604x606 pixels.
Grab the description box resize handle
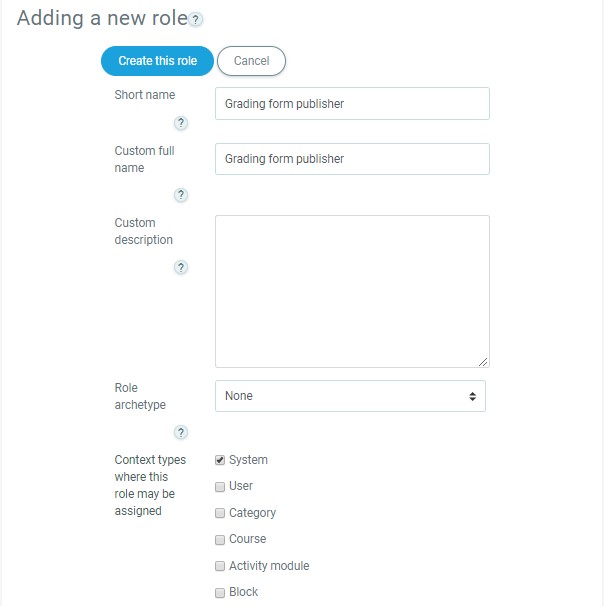point(484,362)
